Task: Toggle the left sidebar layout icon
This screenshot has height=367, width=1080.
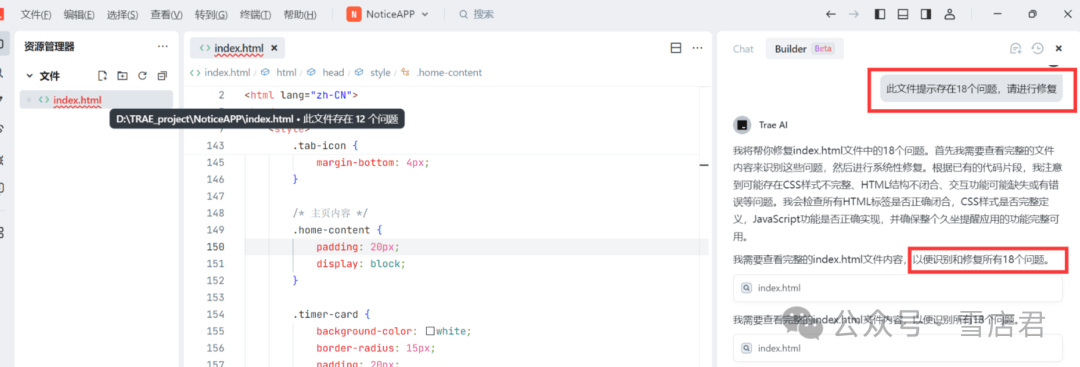Action: point(880,14)
